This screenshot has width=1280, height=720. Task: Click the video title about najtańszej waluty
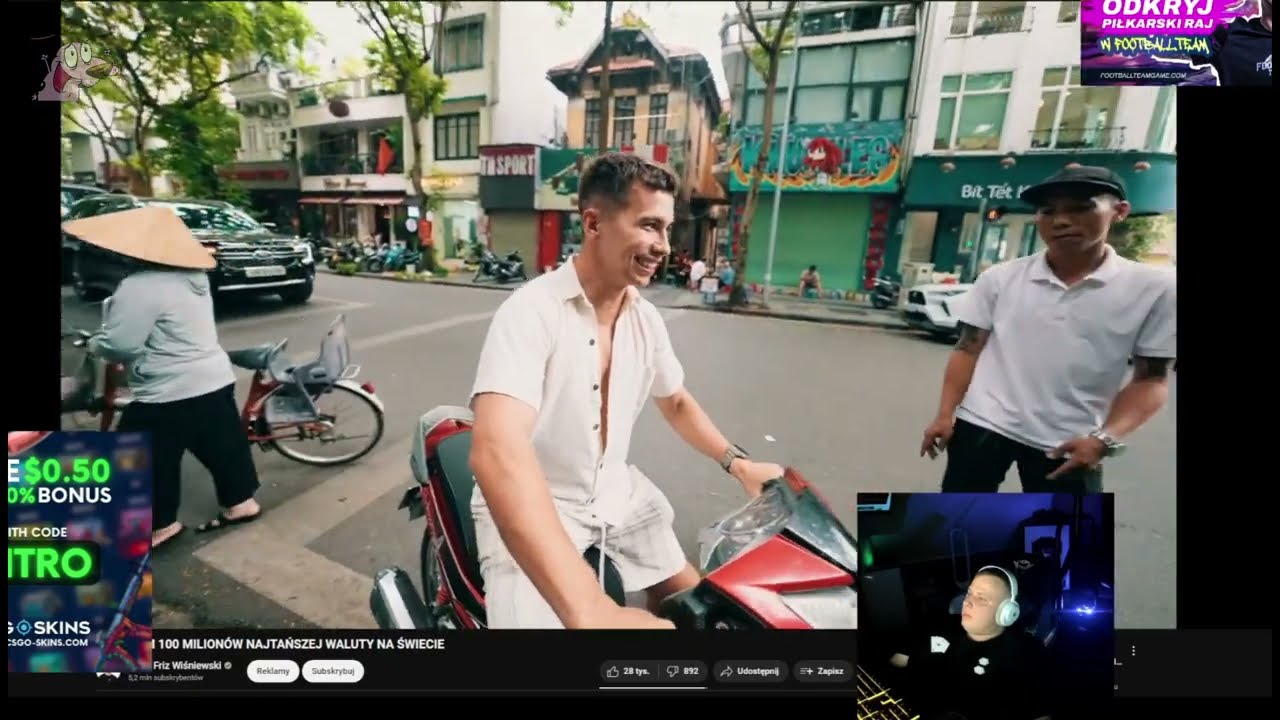click(x=300, y=644)
